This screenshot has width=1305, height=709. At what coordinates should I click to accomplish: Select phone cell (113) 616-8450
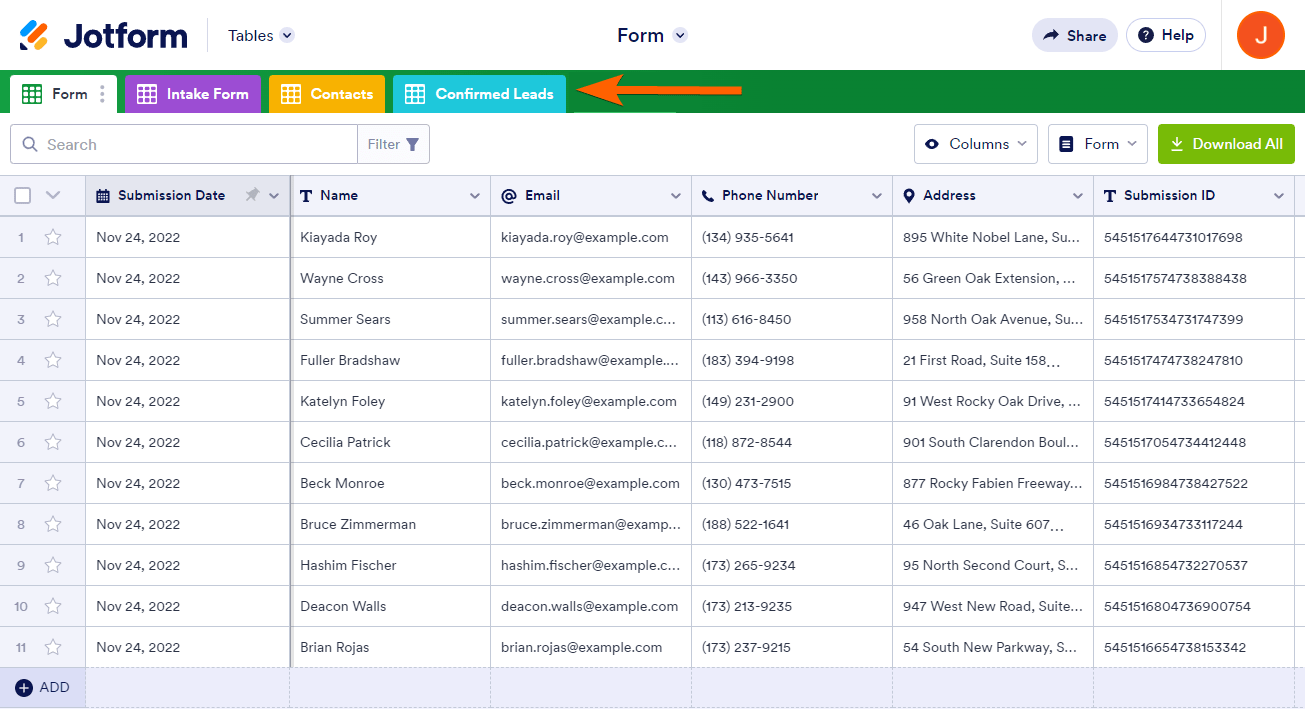(x=792, y=319)
